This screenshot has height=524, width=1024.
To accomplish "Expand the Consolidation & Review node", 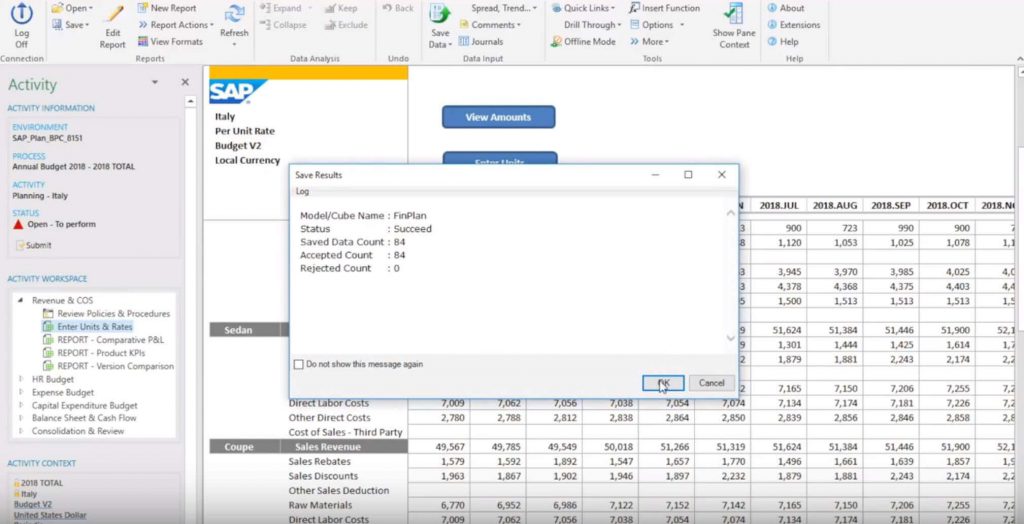I will 20,431.
